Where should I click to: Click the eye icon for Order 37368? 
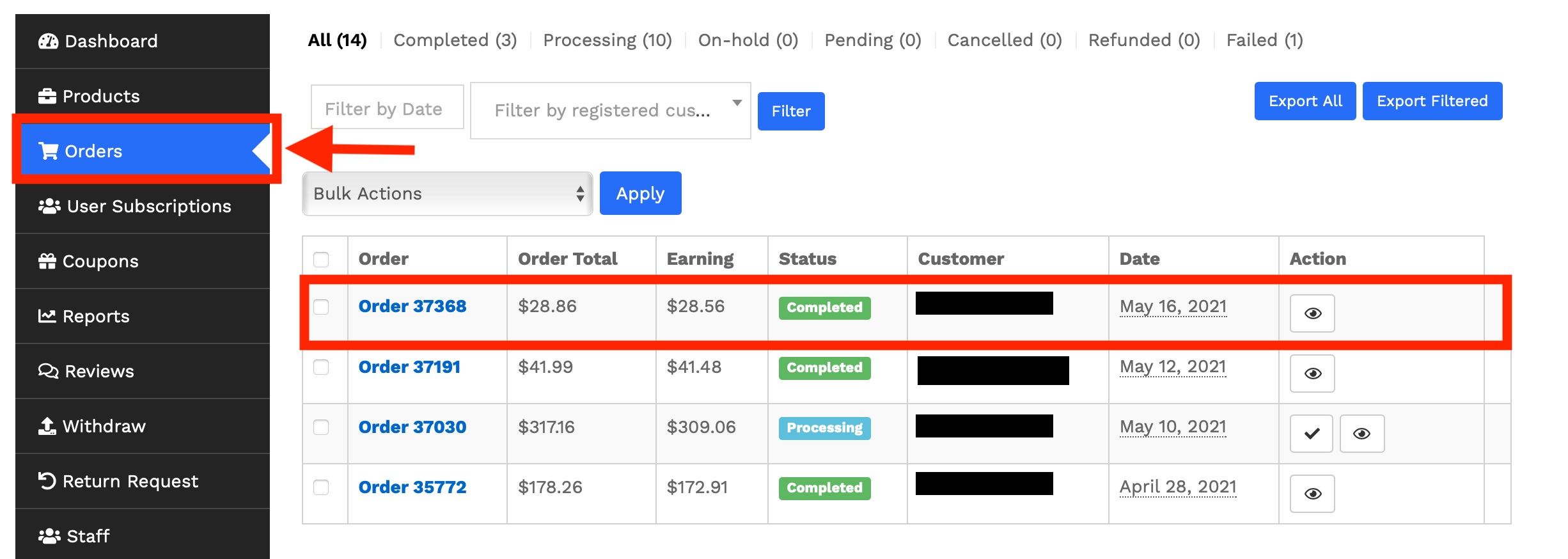point(1312,313)
